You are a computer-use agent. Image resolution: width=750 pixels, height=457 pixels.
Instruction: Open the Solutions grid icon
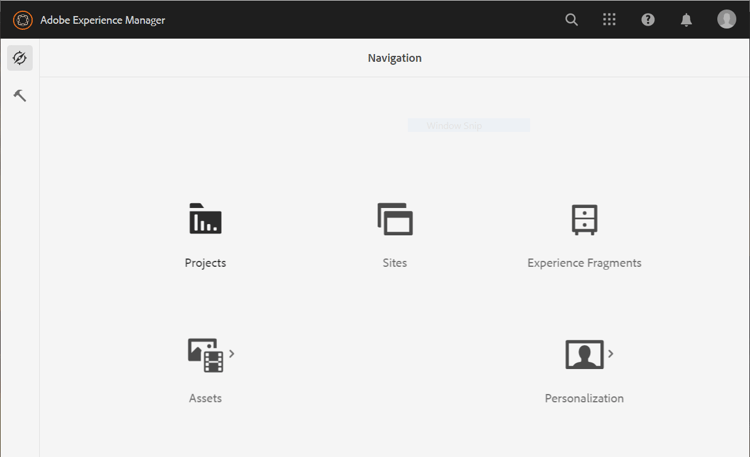tap(609, 20)
